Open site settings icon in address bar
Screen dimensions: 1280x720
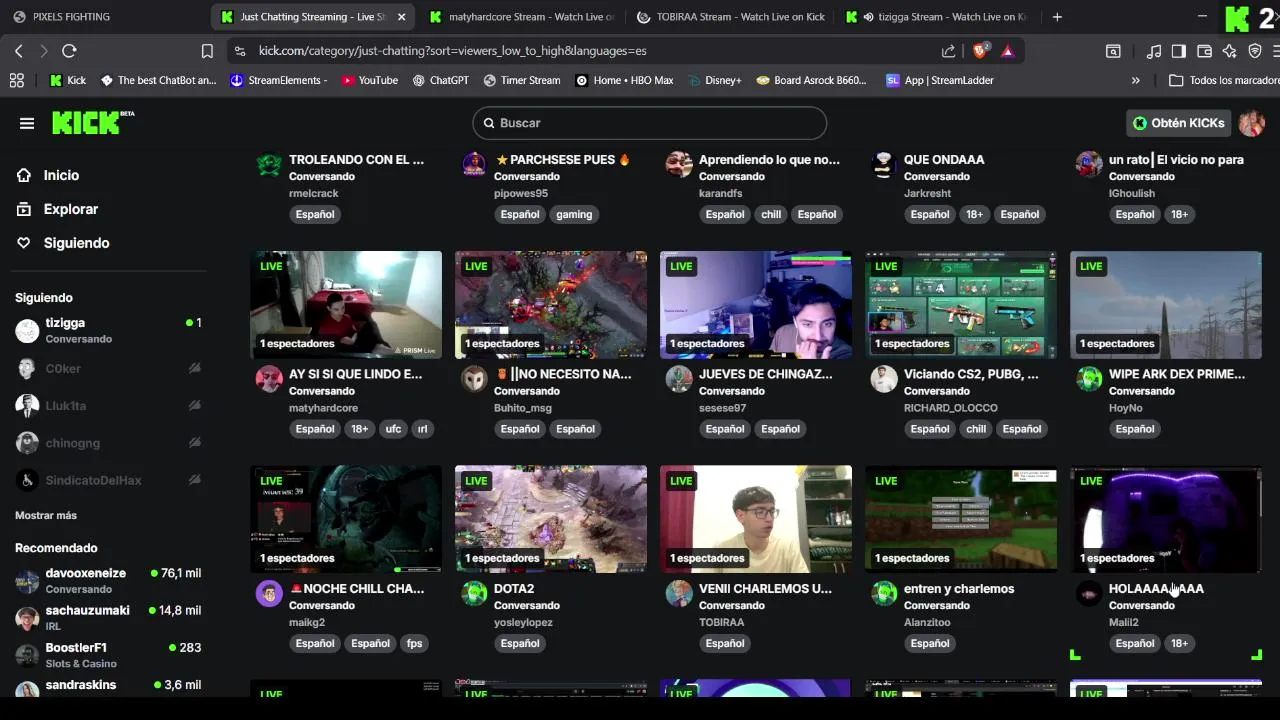click(239, 51)
